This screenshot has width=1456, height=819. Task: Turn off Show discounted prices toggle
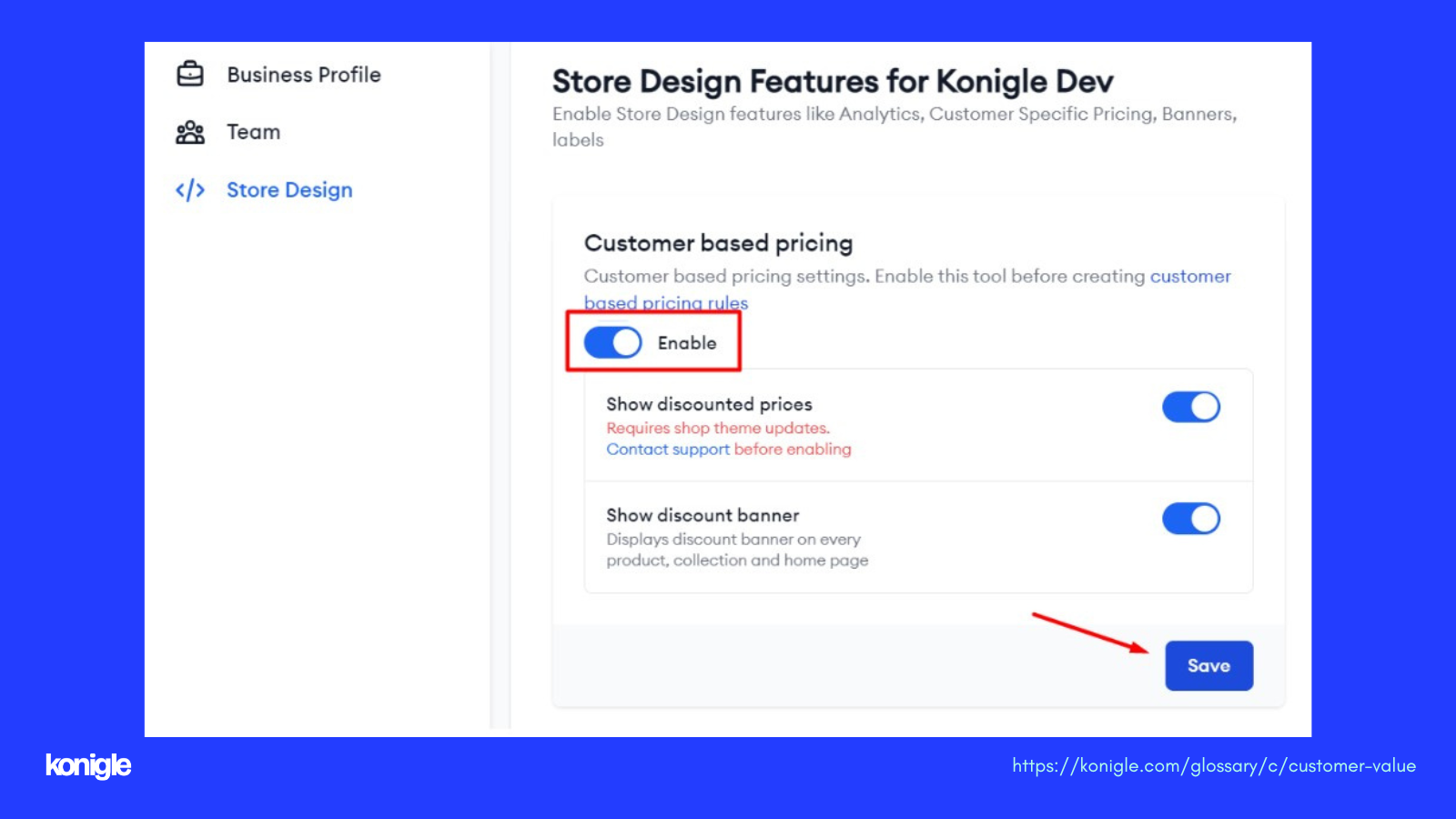pos(1191,407)
